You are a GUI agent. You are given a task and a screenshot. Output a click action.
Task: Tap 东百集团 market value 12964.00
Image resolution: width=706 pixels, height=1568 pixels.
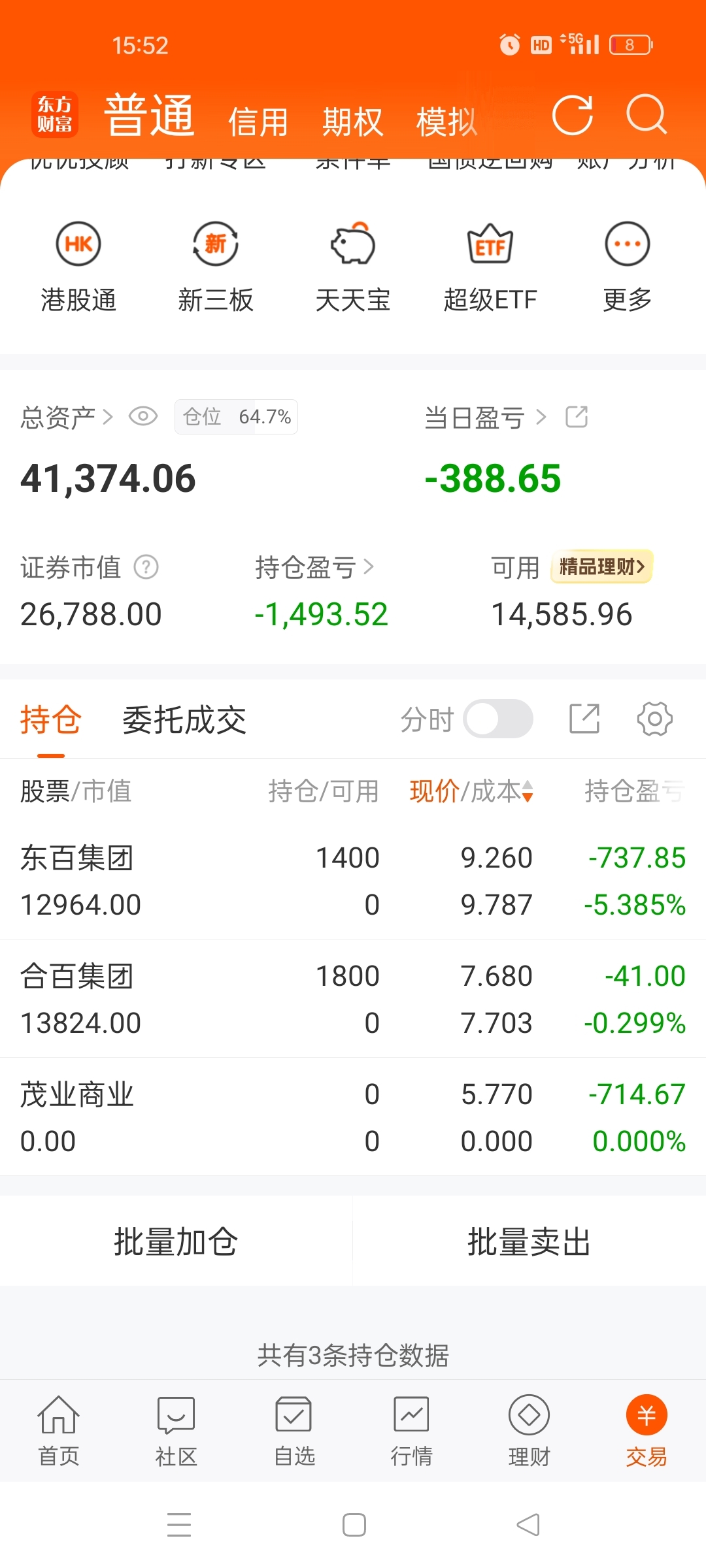(80, 905)
